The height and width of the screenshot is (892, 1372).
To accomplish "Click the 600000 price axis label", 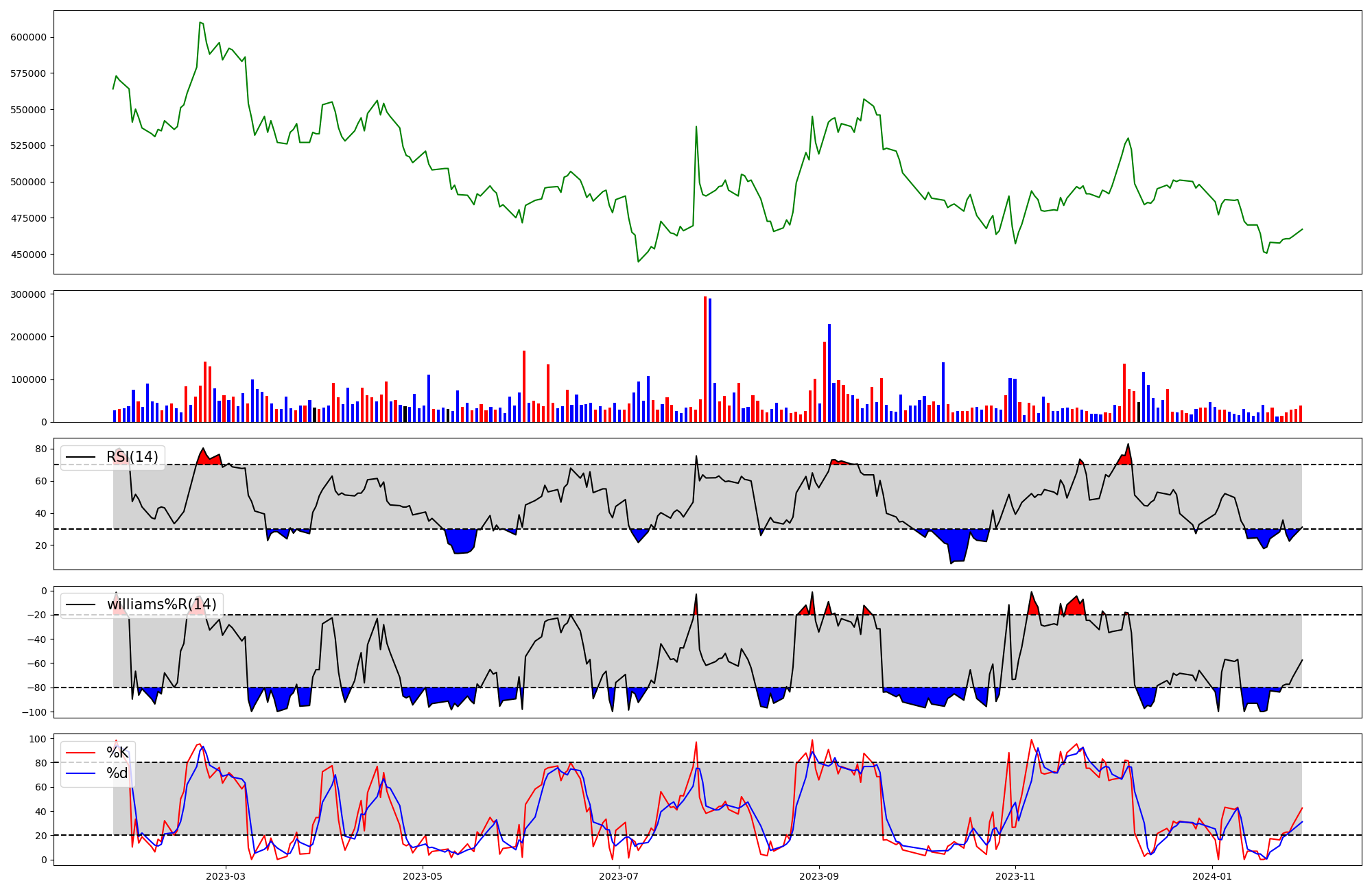I will (28, 37).
